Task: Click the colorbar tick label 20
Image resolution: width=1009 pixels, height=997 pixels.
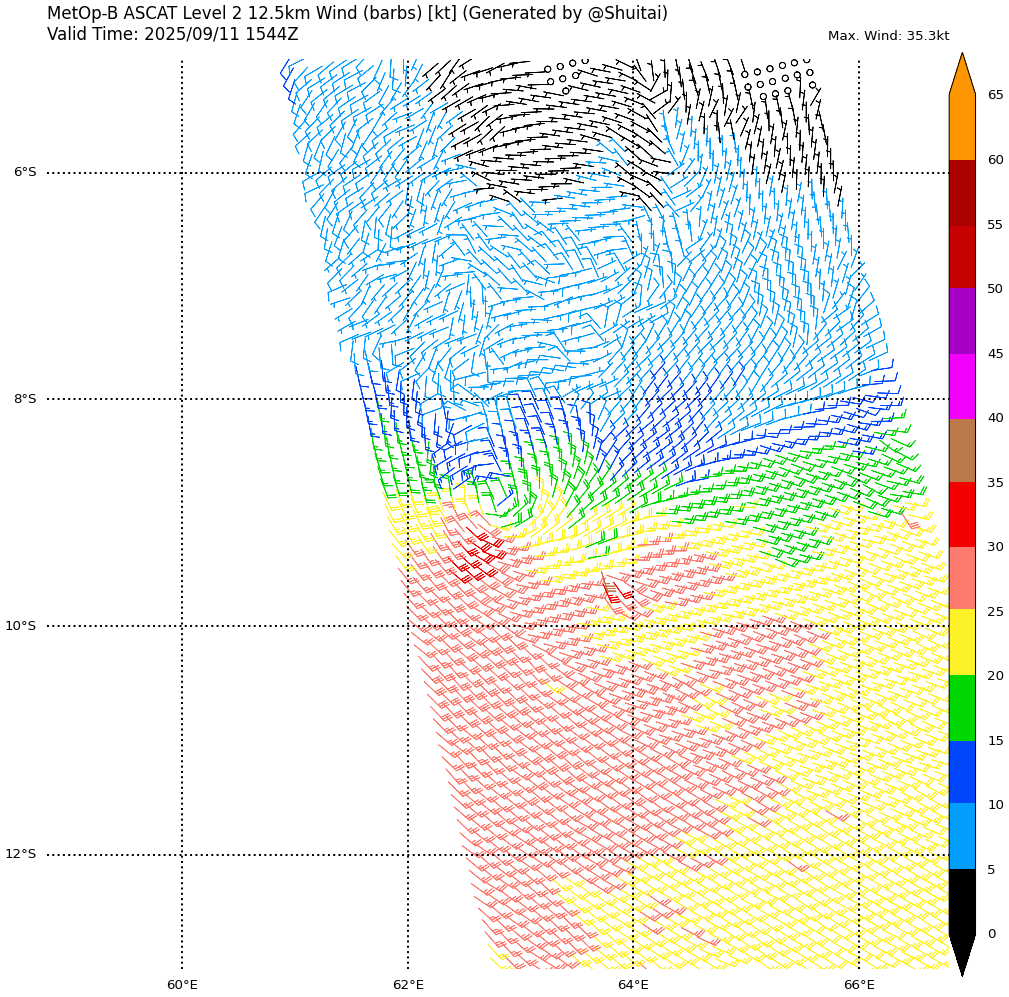Action: coord(995,675)
